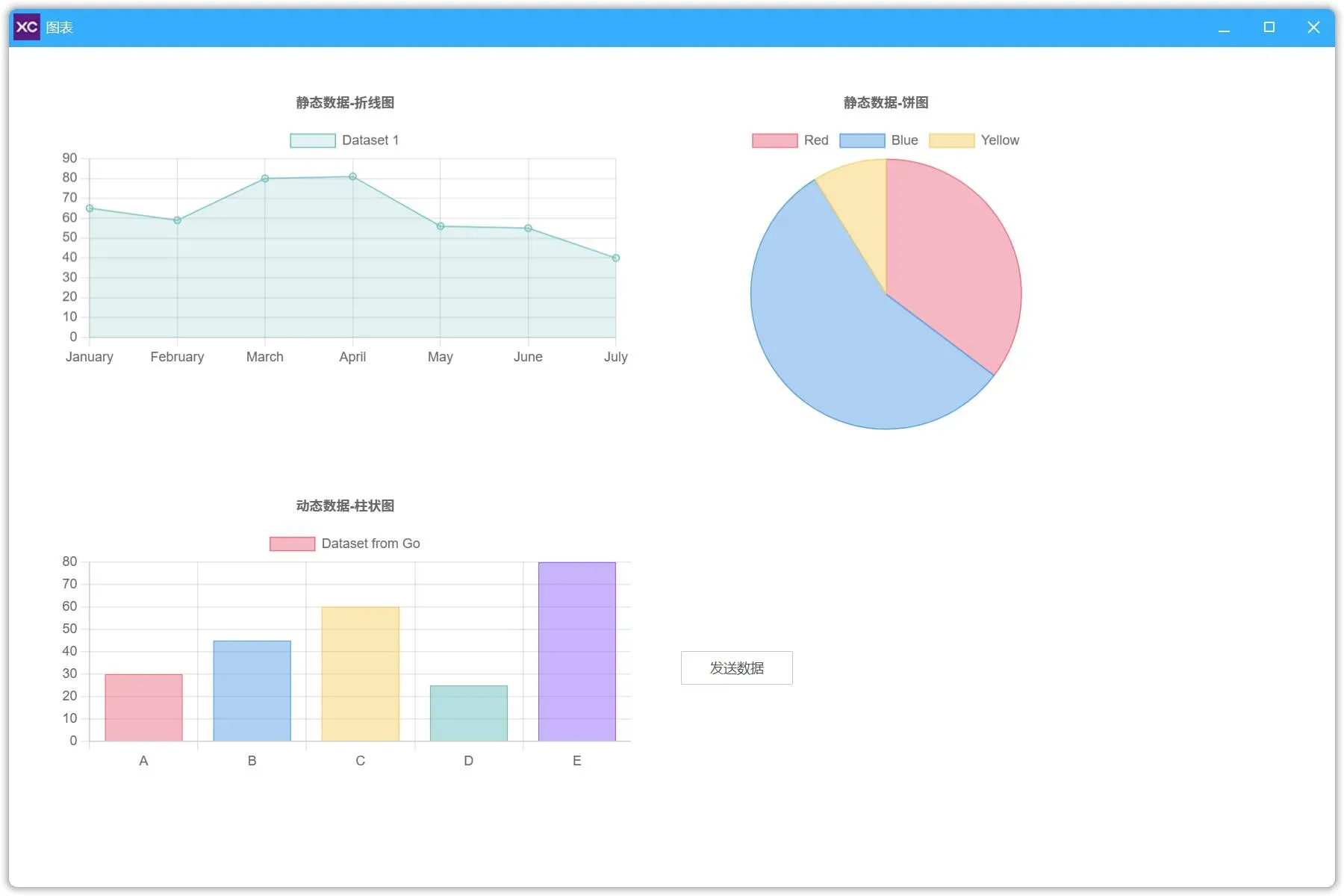Minimize the 图表 window
Image resolution: width=1344 pixels, height=896 pixels.
[1224, 27]
